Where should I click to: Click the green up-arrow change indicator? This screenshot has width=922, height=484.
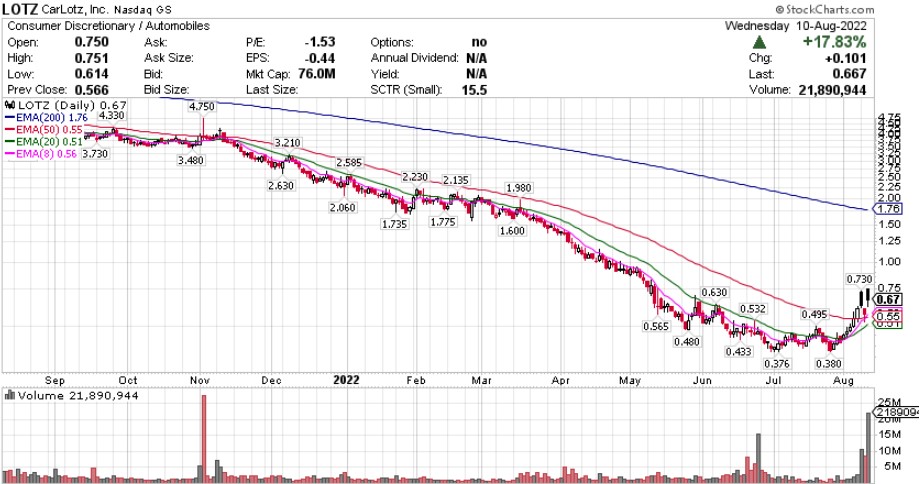[759, 42]
